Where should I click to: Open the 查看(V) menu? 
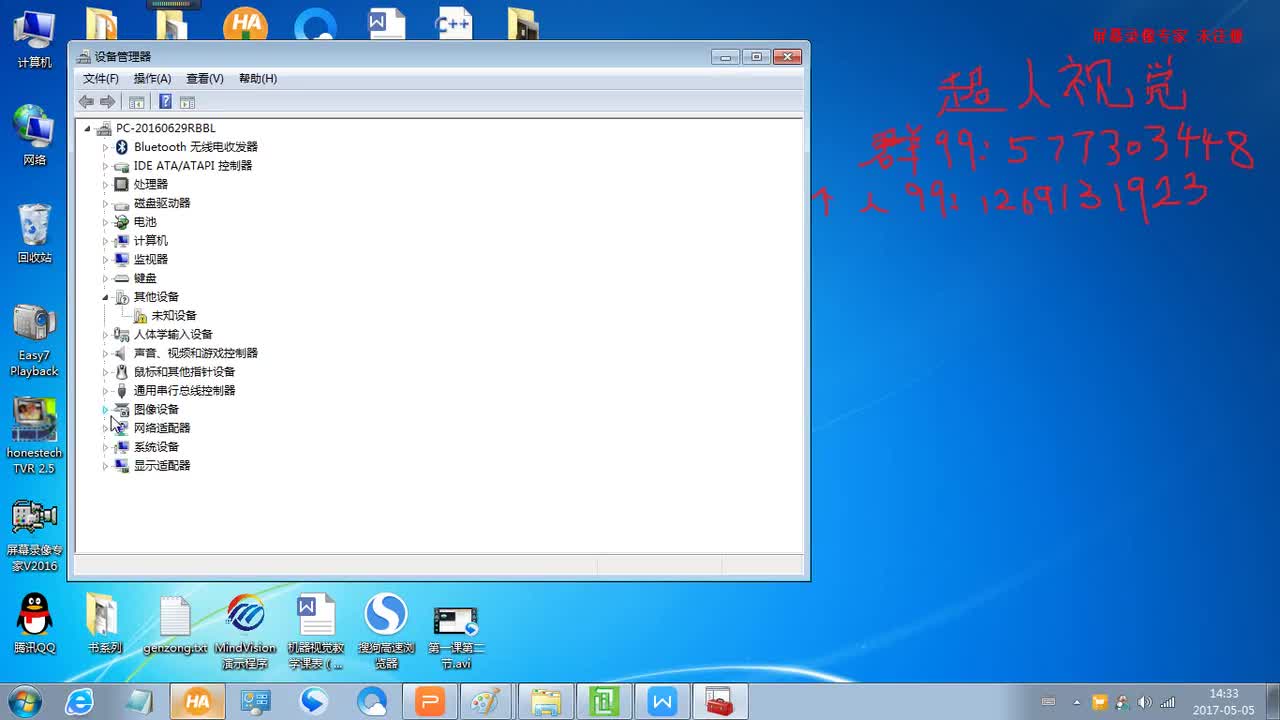(205, 78)
